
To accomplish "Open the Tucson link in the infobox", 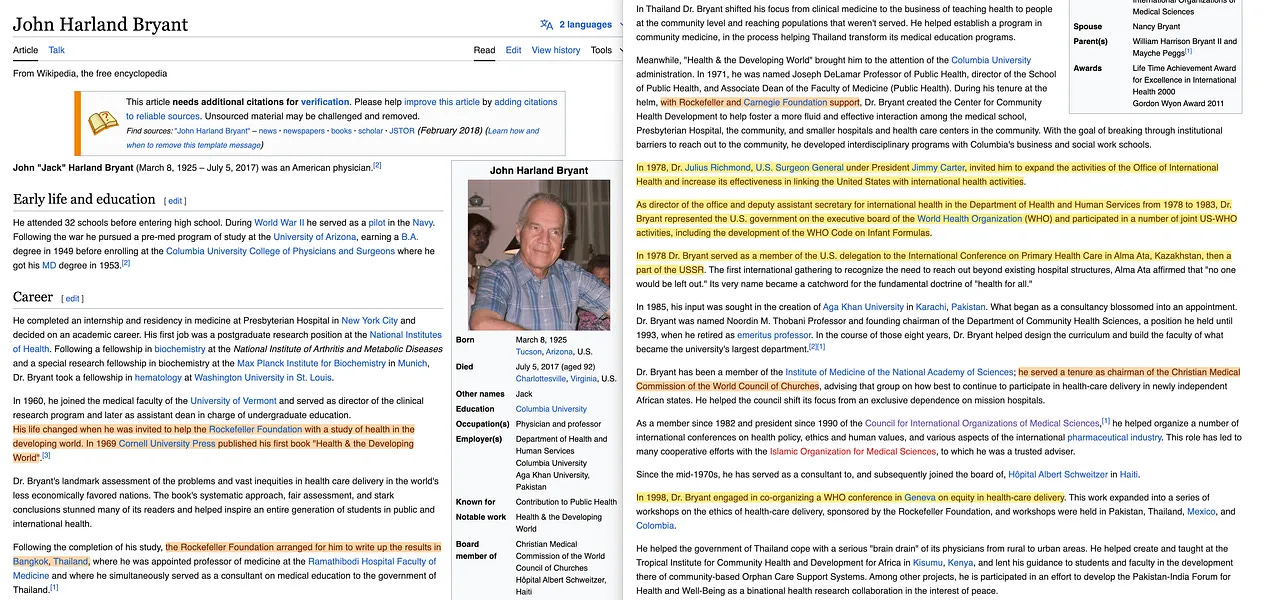I will coord(528,352).
